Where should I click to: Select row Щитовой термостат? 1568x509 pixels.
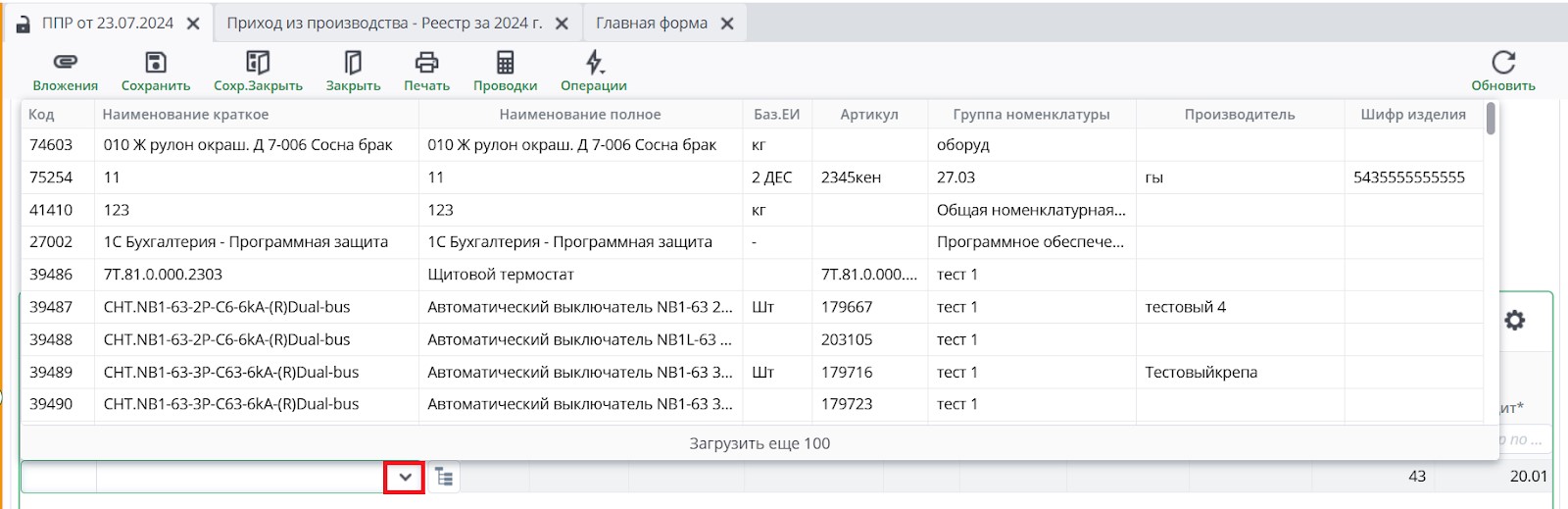pyautogui.click(x=500, y=275)
